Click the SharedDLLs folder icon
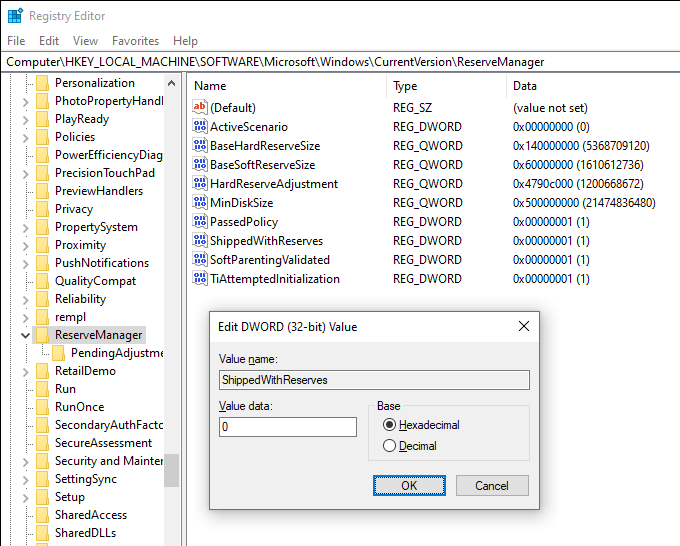The height and width of the screenshot is (546, 680). 42,533
